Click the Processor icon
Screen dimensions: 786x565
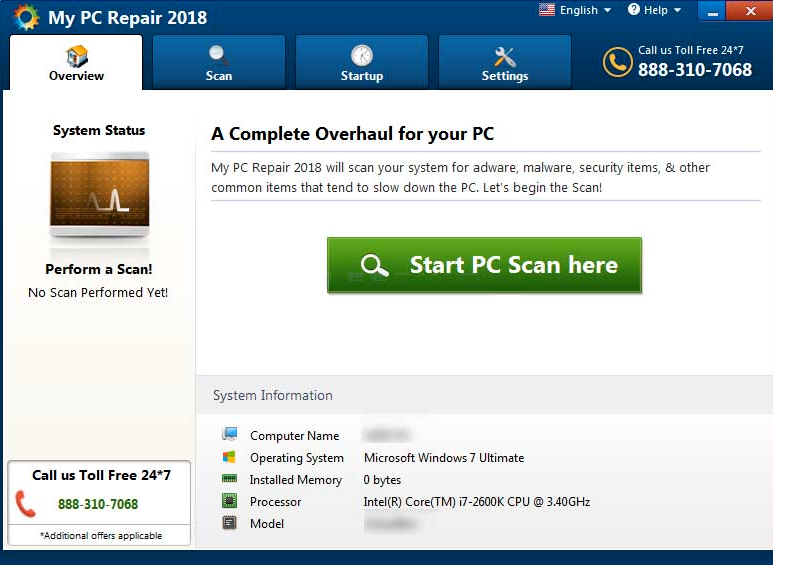coord(230,501)
